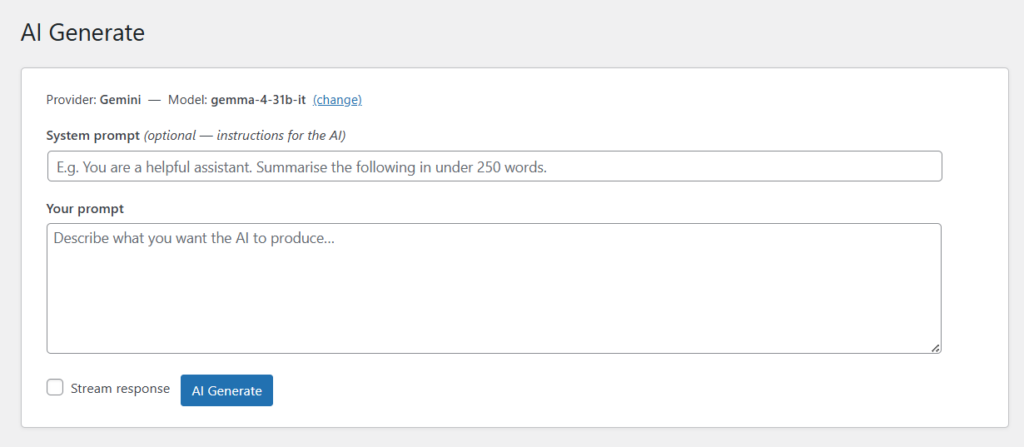Click the bold System prompt label
Screen dimensions: 1024x447
coord(93,135)
